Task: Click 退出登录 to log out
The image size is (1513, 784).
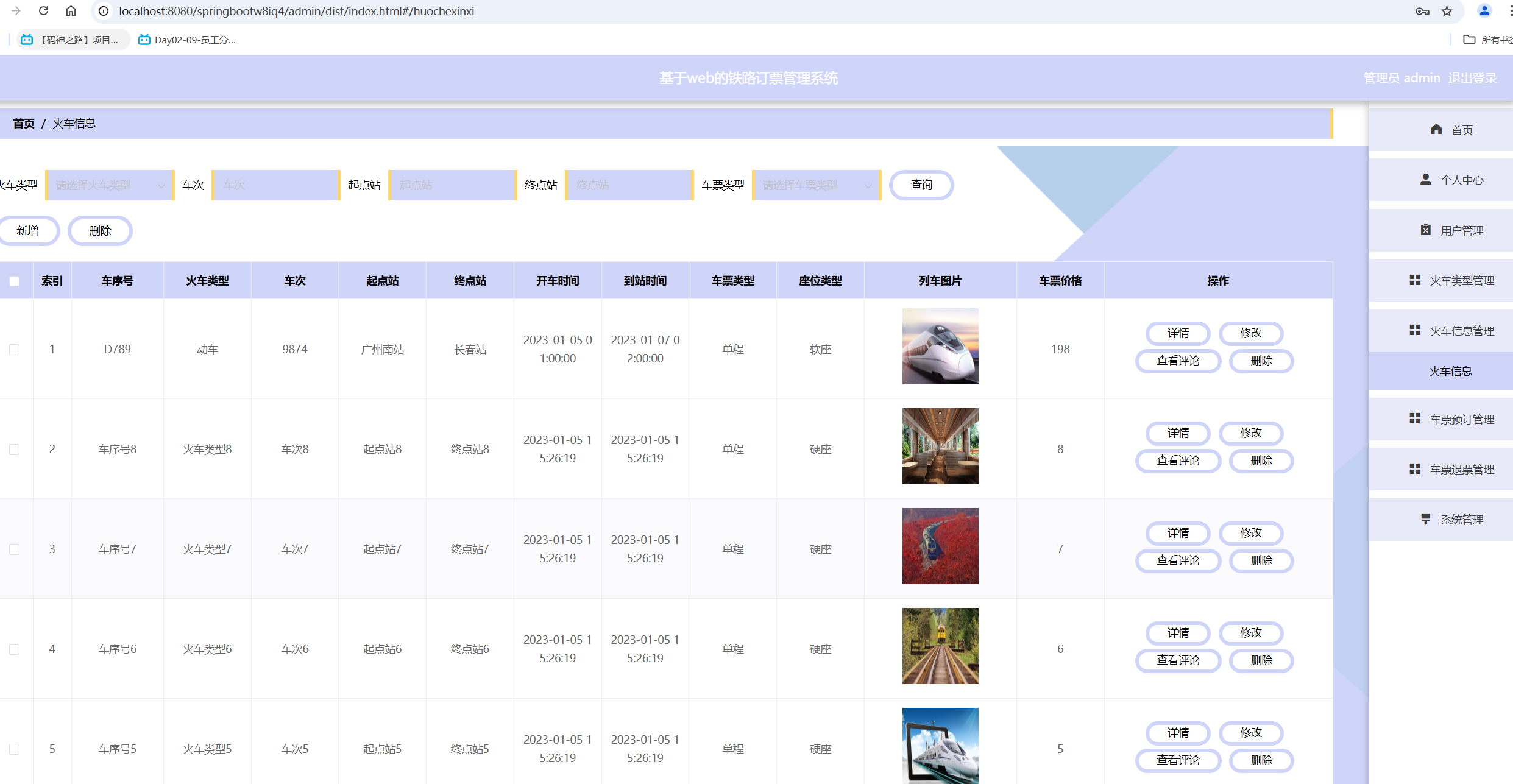Action: 1472,78
